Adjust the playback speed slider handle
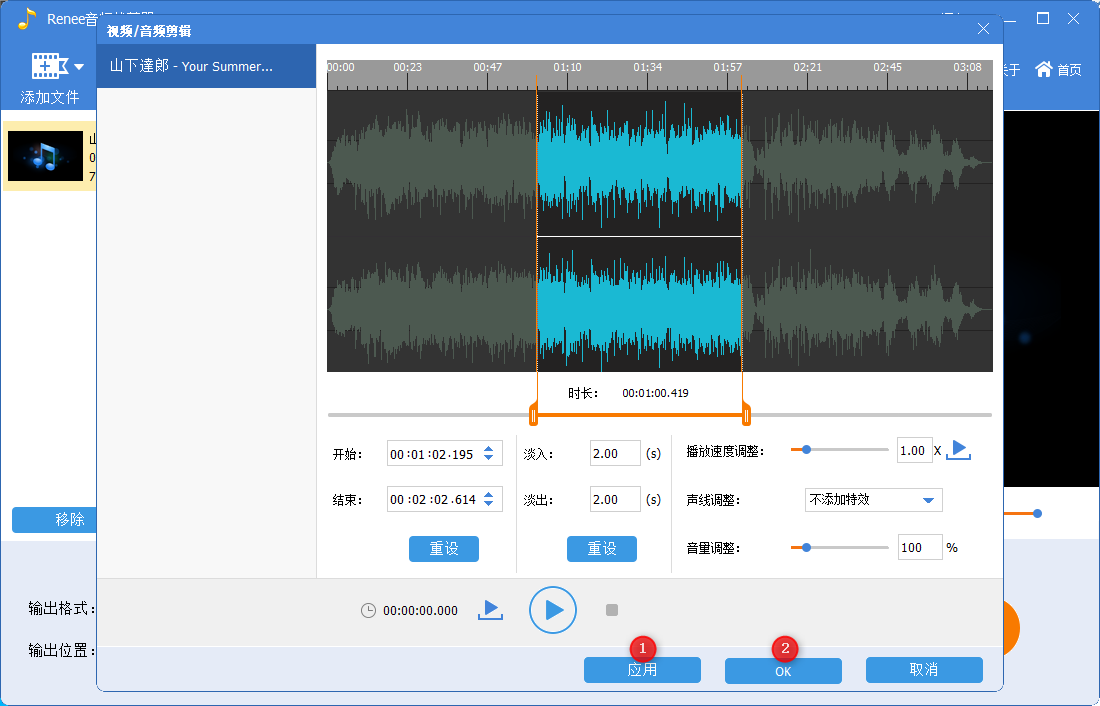Image resolution: width=1100 pixels, height=706 pixels. point(807,450)
